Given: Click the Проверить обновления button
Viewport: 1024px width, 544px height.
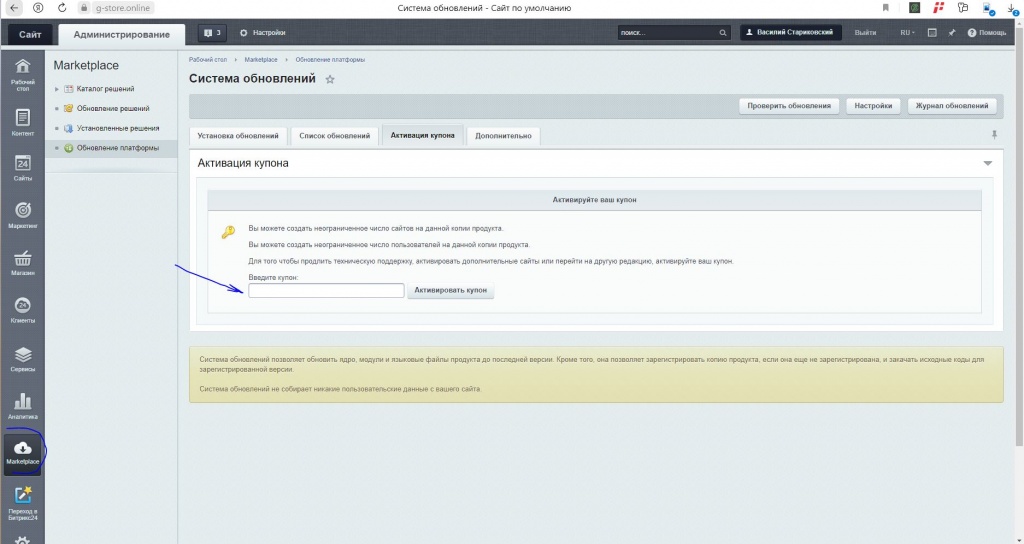Looking at the screenshot, I should [789, 106].
